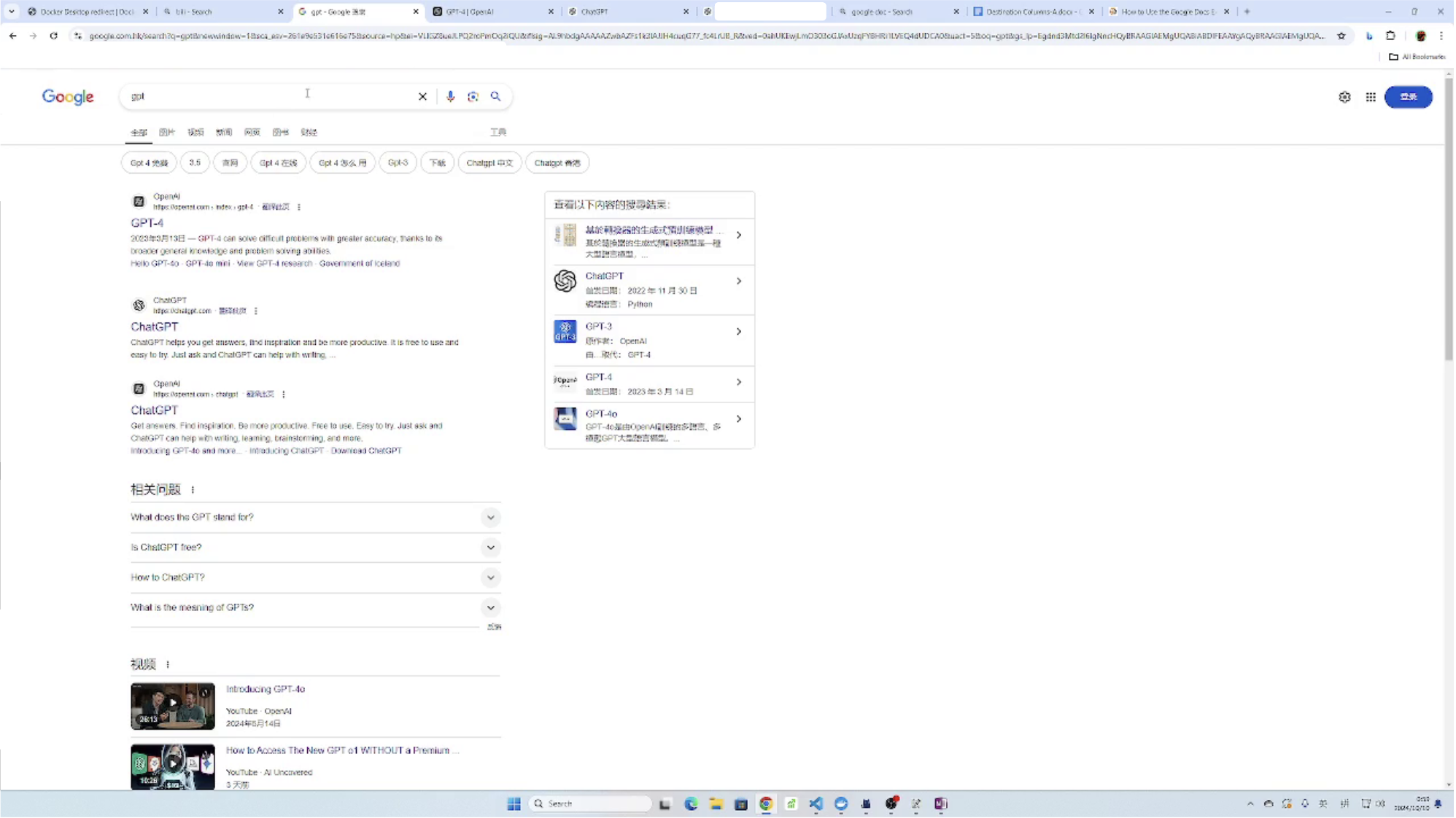The height and width of the screenshot is (818, 1456).
Task: Open Visual Studio Code from taskbar
Action: pos(816,804)
